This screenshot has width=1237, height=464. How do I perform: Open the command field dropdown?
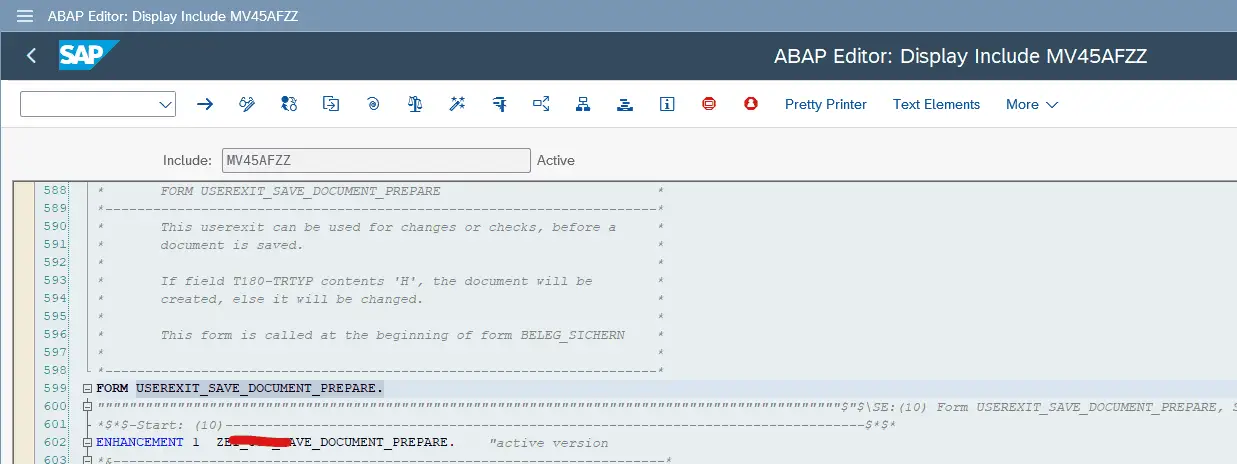point(165,104)
